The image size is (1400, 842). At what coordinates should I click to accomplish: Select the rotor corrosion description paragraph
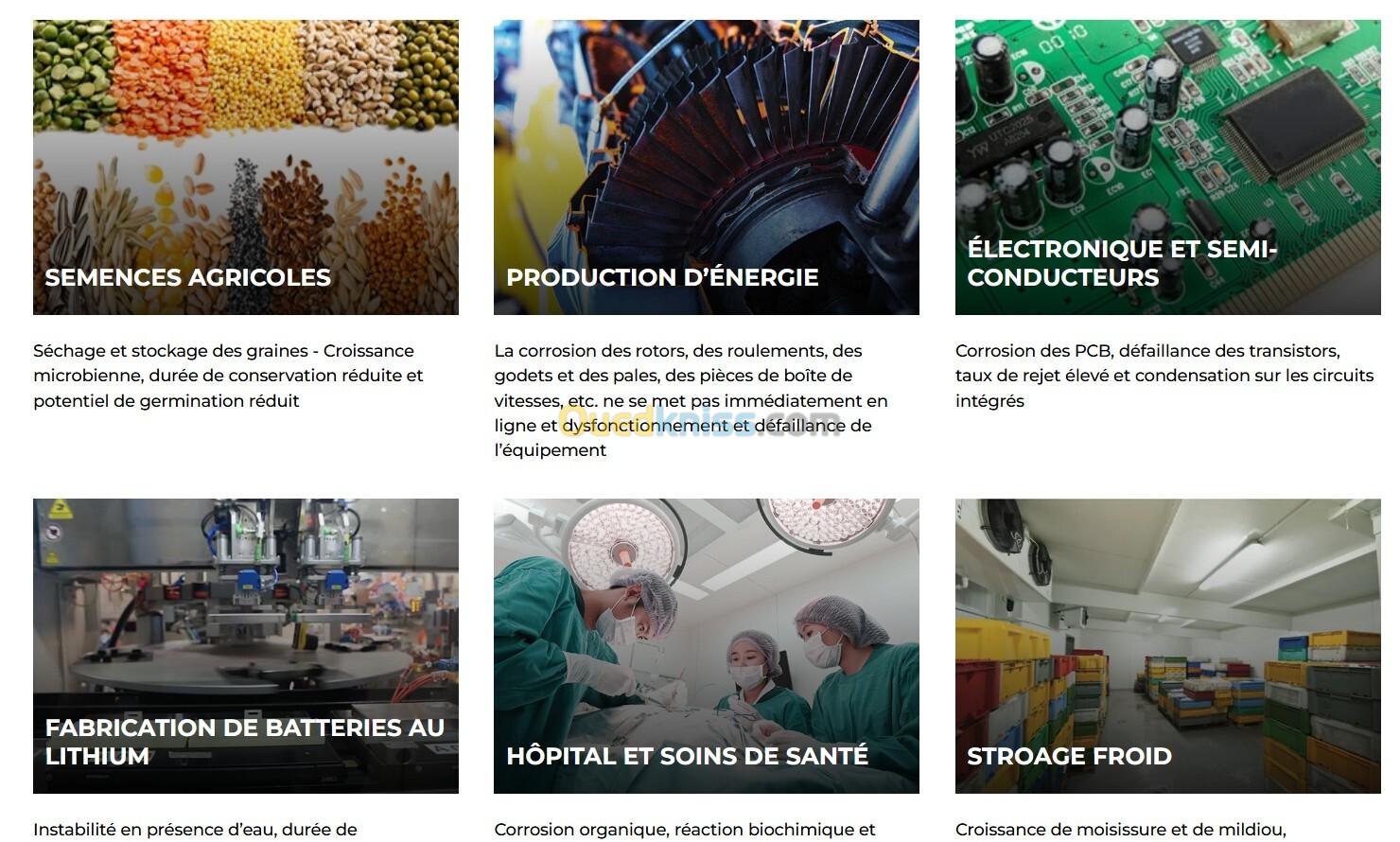point(691,400)
